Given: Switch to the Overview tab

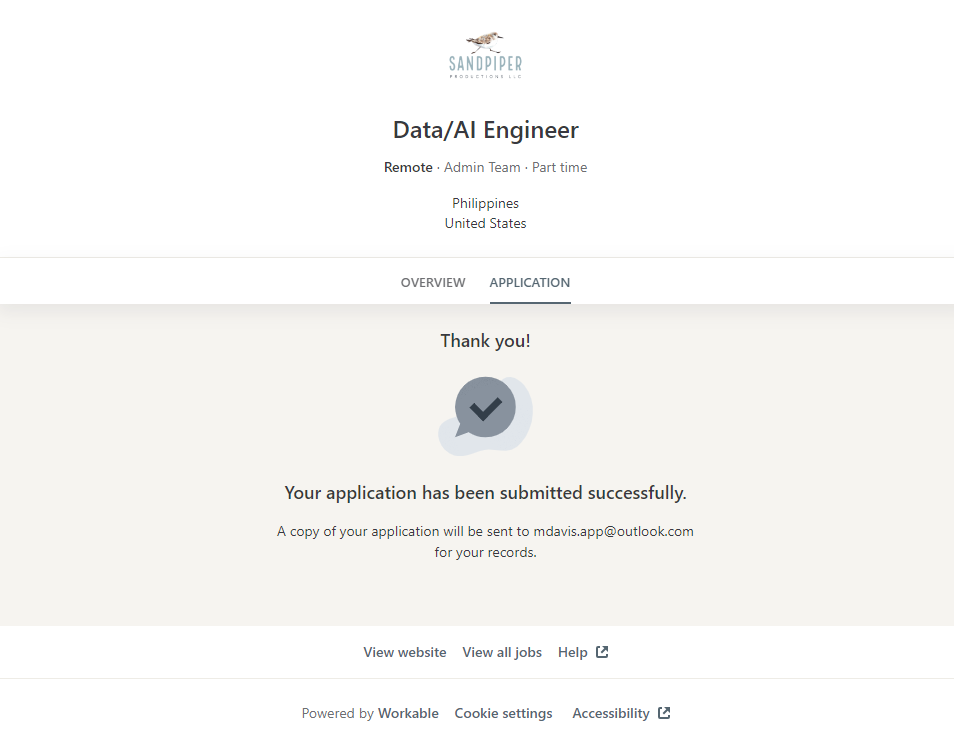Looking at the screenshot, I should [433, 282].
